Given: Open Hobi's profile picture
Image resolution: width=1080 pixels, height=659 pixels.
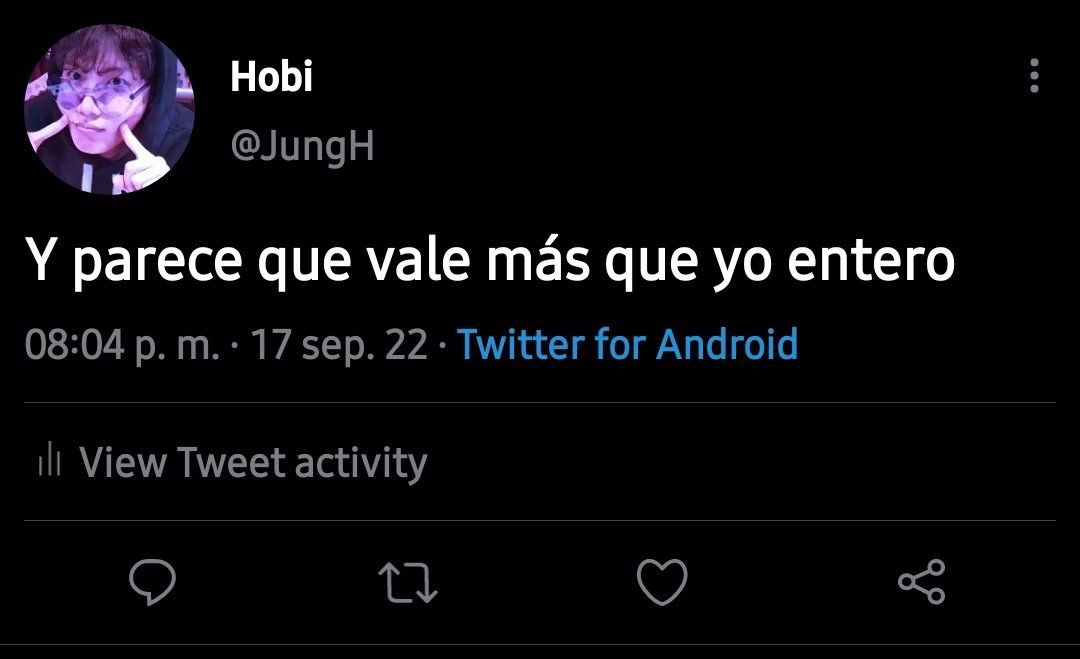Looking at the screenshot, I should click(x=110, y=110).
